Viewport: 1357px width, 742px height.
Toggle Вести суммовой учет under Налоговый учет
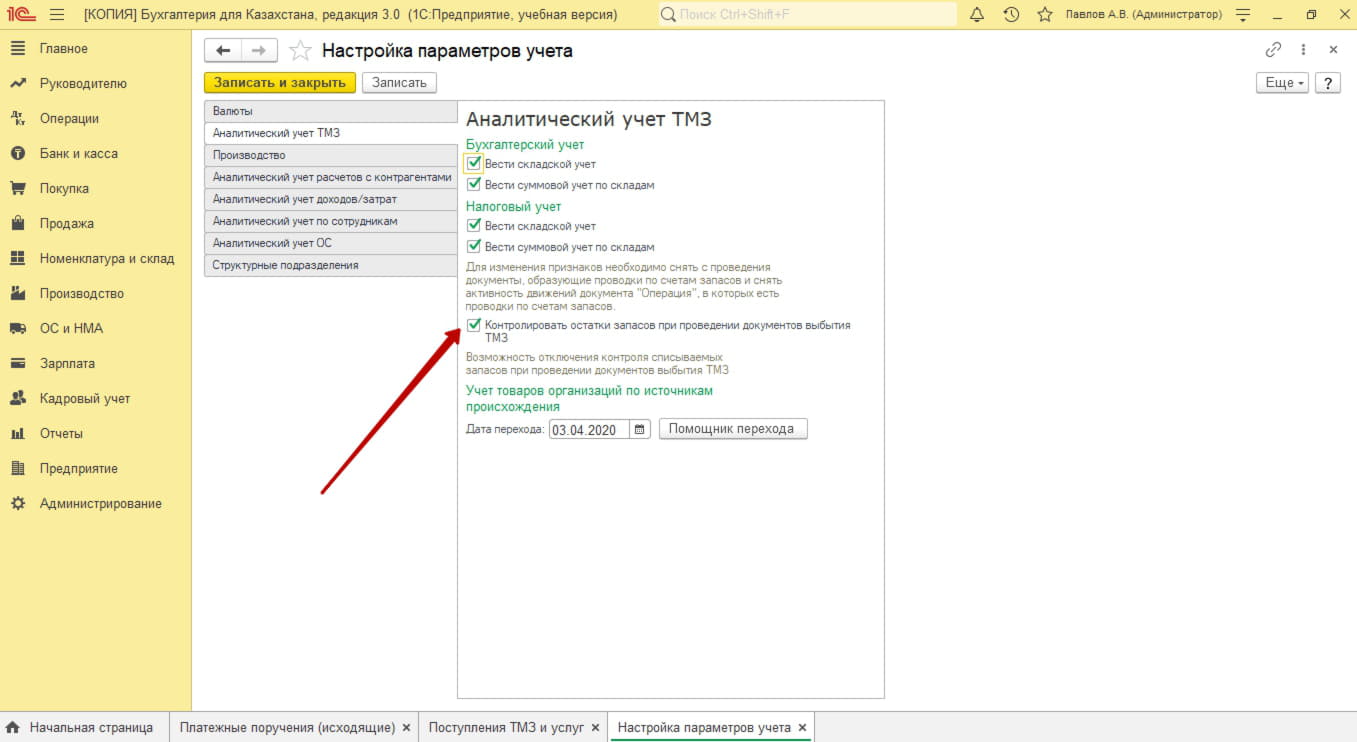[x=474, y=247]
